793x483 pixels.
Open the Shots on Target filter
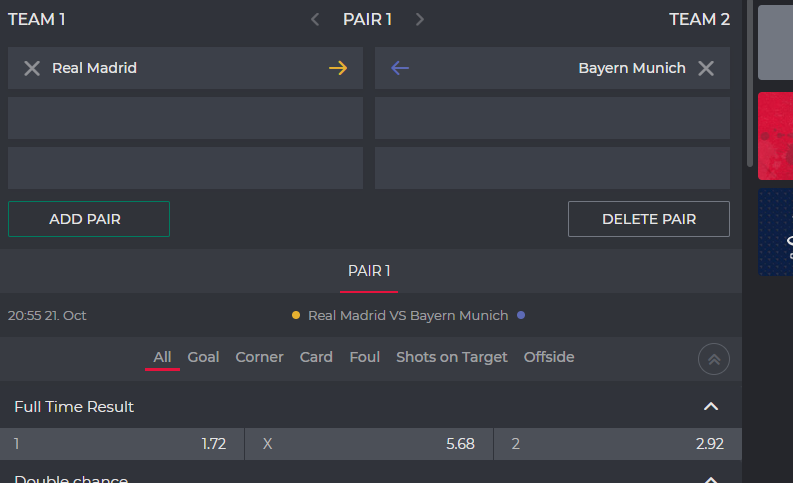tap(452, 357)
